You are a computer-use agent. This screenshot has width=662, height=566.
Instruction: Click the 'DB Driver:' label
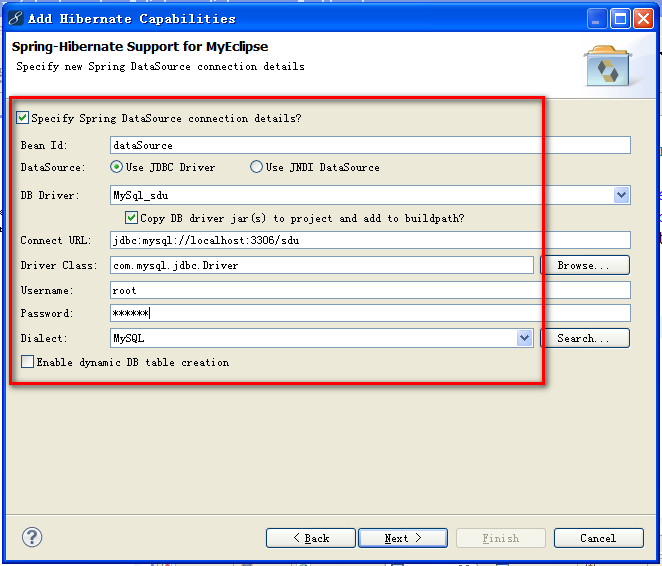pyautogui.click(x=50, y=195)
